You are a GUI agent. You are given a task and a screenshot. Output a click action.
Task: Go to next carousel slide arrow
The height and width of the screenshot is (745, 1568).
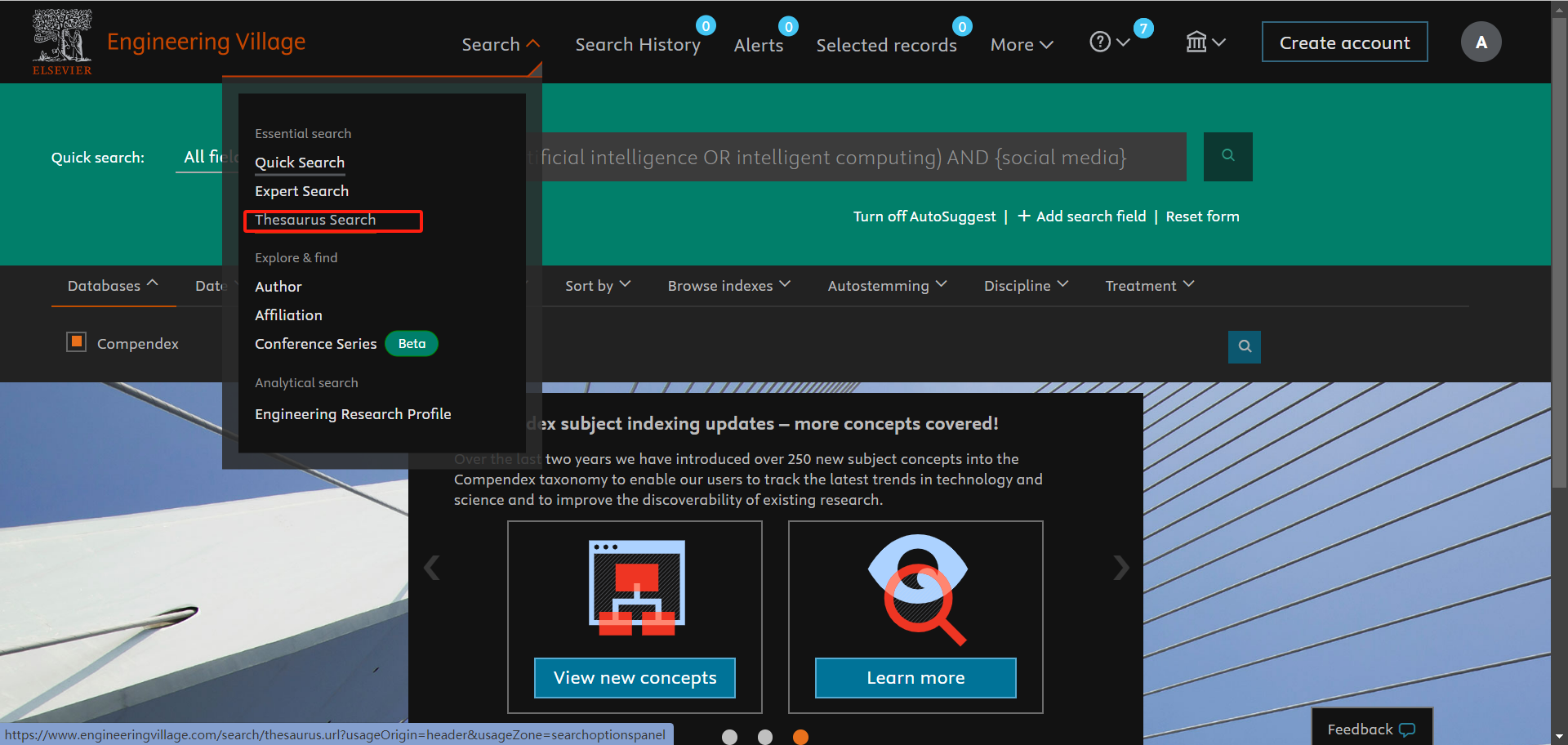click(x=1121, y=567)
